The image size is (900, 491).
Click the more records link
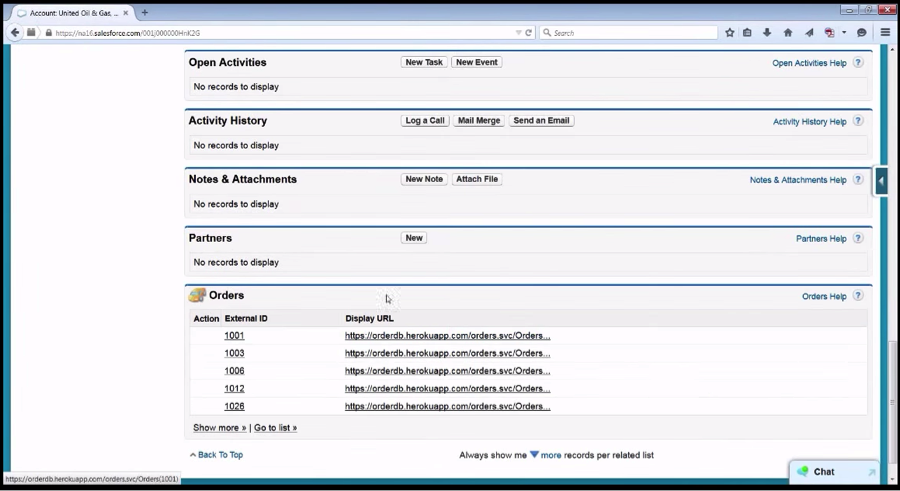(551, 455)
